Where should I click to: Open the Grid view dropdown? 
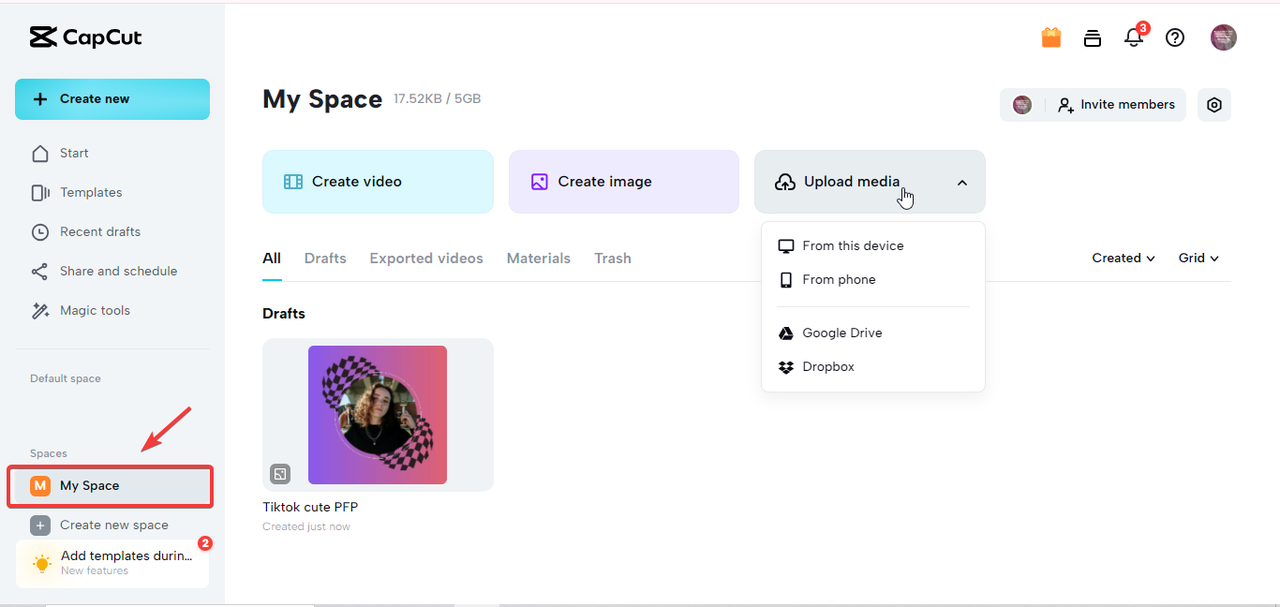(1199, 258)
